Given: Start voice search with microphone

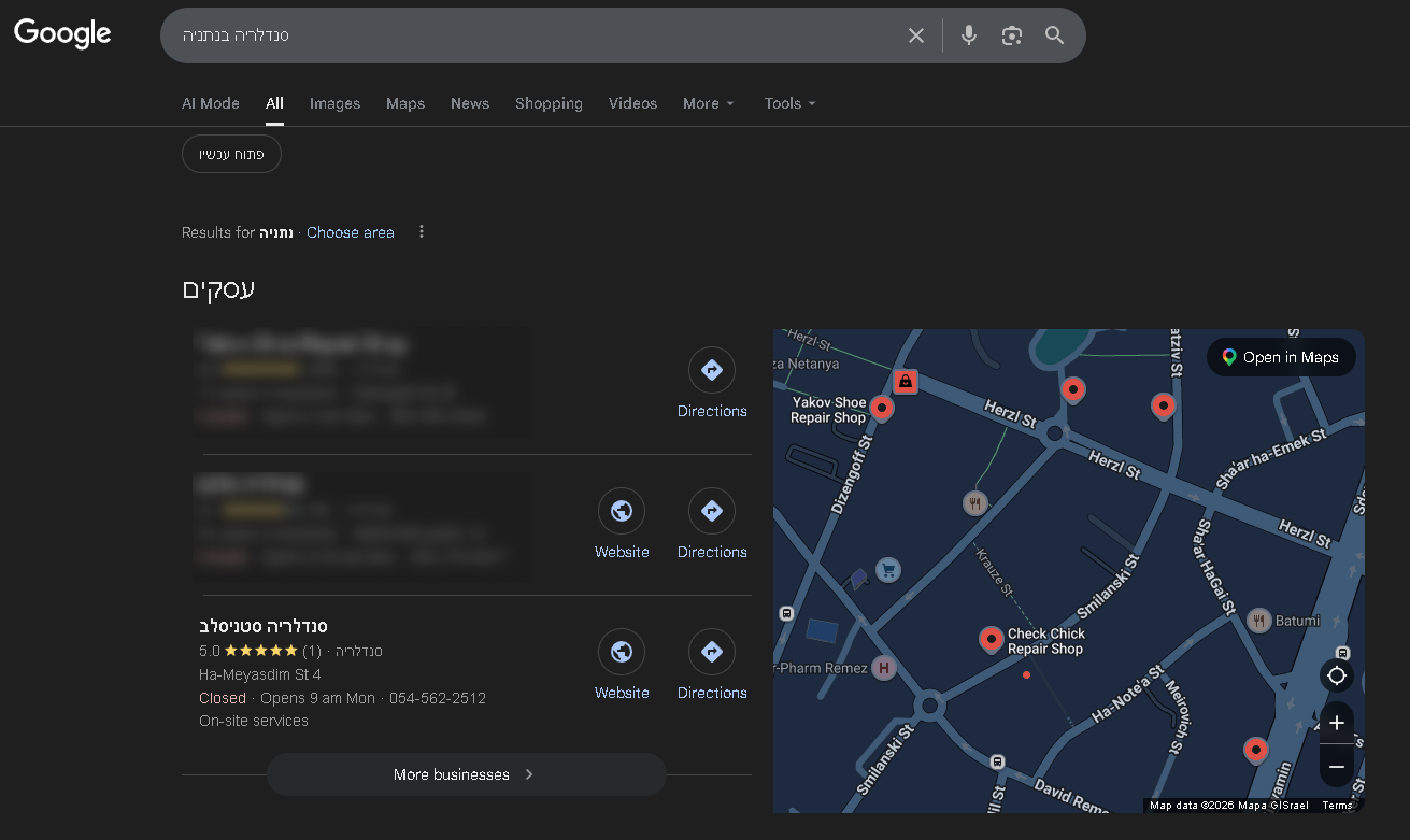Looking at the screenshot, I should (x=968, y=35).
